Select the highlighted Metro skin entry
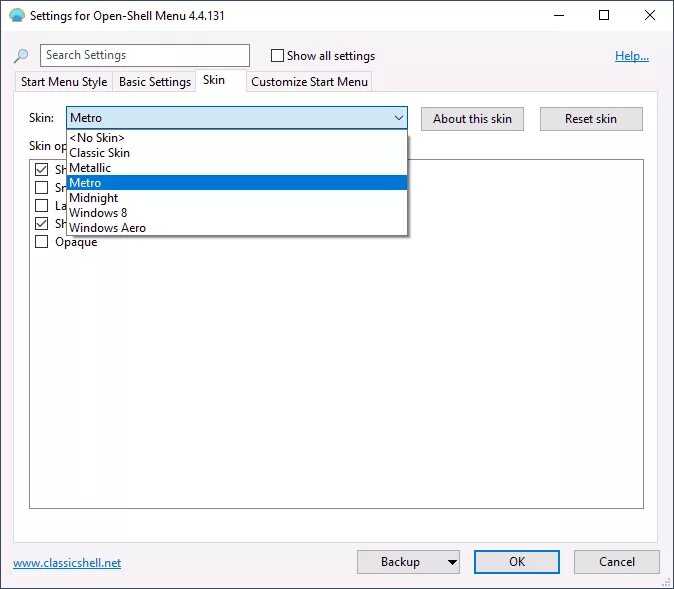 click(x=237, y=183)
